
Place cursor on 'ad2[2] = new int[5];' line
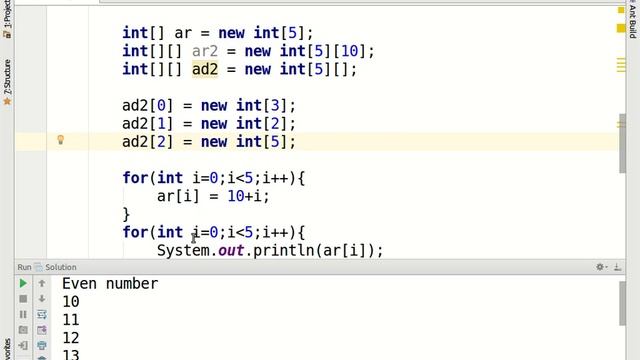pyautogui.click(x=209, y=142)
